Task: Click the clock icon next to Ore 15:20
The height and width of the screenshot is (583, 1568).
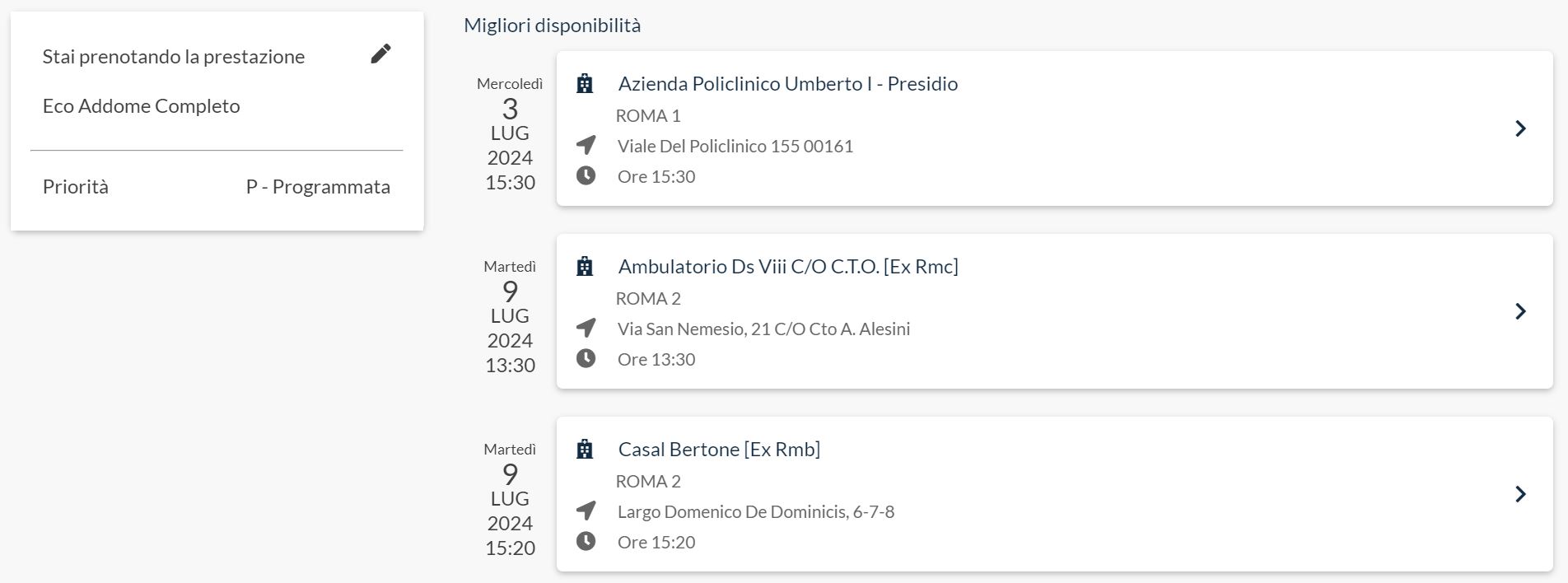Action: point(586,541)
